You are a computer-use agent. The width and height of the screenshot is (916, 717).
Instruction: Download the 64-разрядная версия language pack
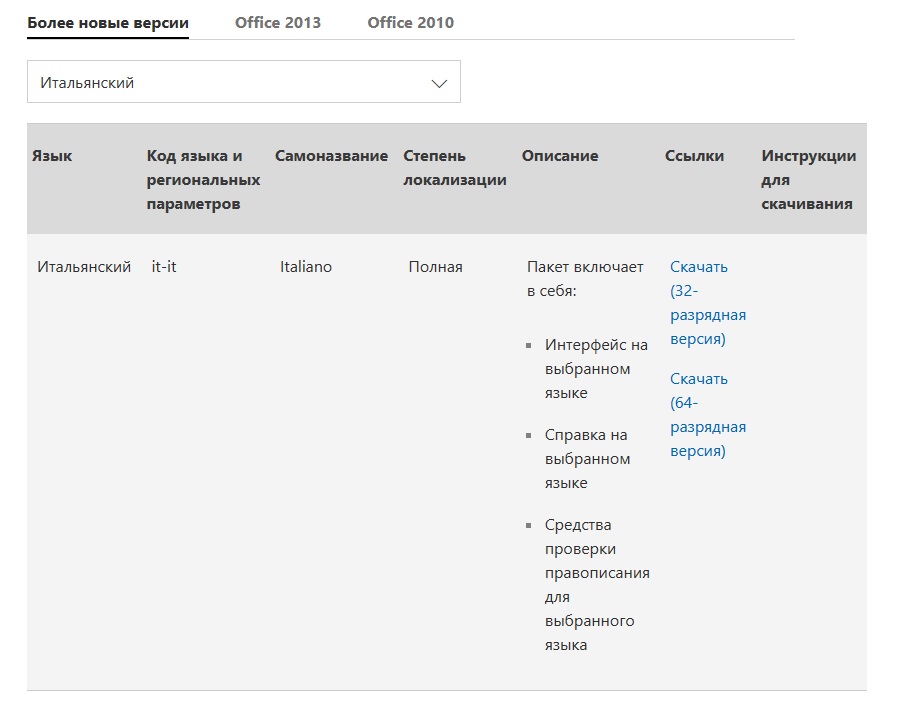point(707,415)
